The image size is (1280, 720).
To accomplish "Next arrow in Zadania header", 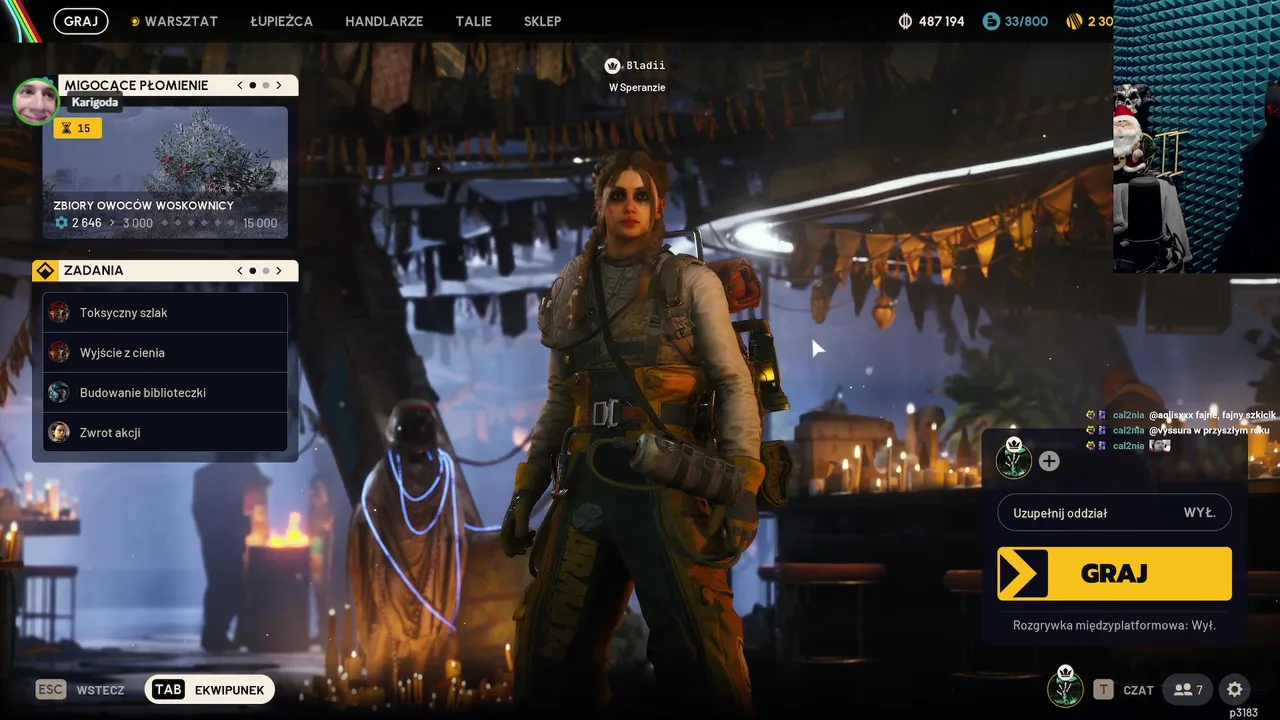I will pos(279,270).
